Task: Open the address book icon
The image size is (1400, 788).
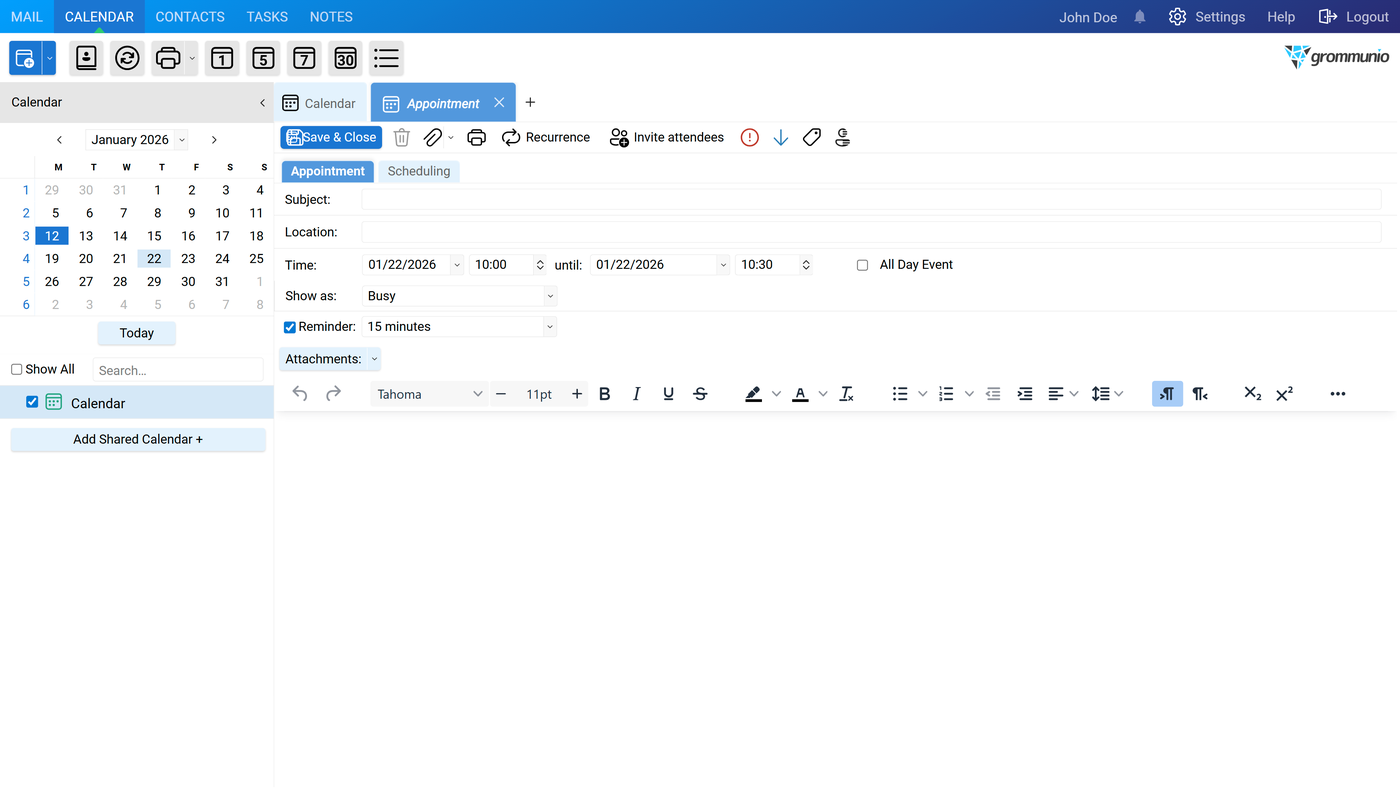Action: click(87, 58)
